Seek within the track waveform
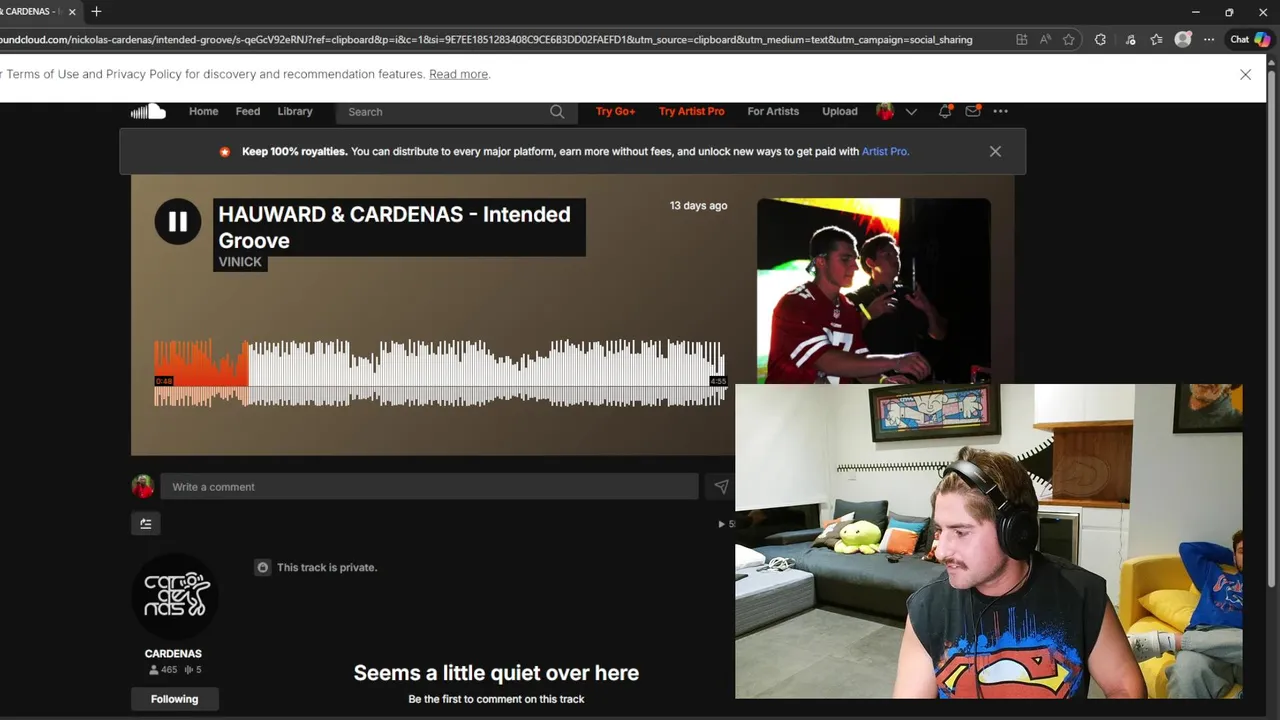Image resolution: width=1280 pixels, height=720 pixels. (x=440, y=373)
